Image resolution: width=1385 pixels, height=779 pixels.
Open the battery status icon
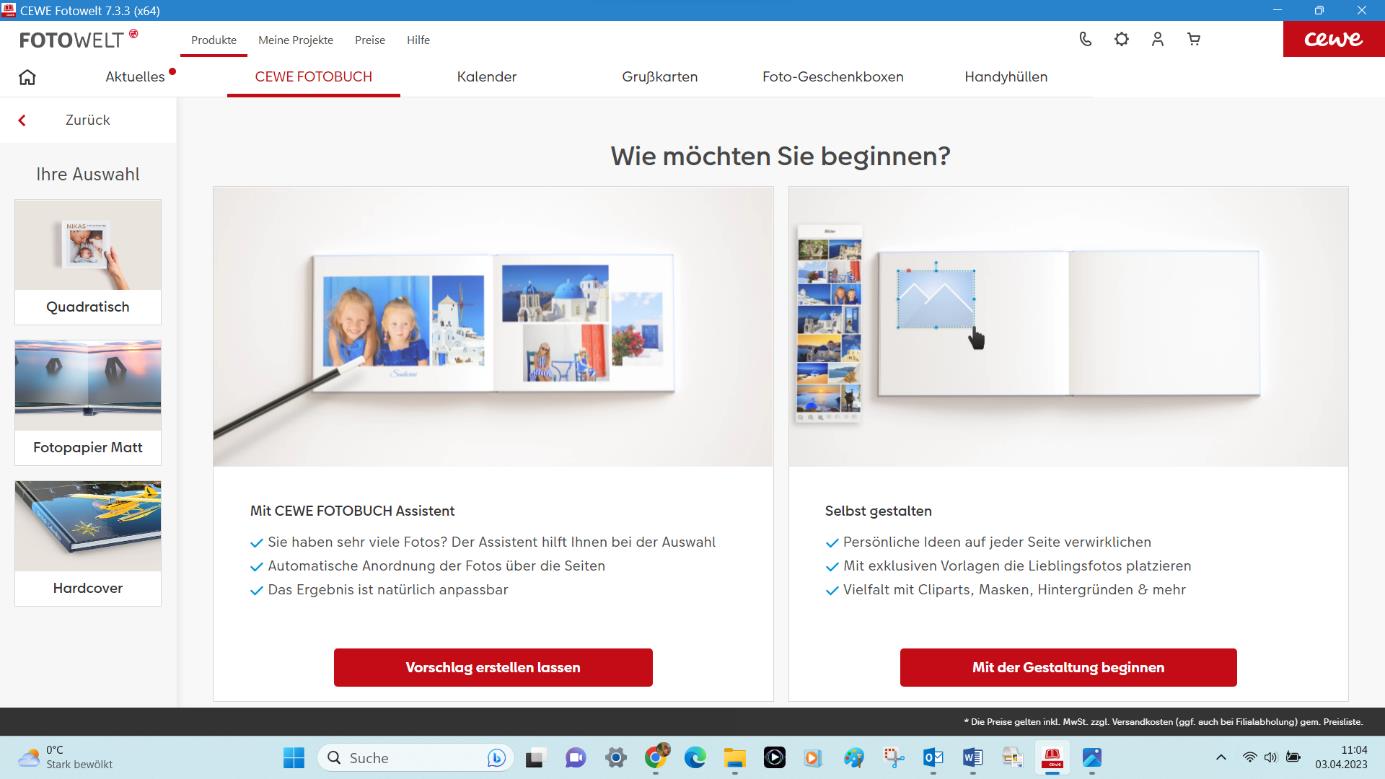pyautogui.click(x=1294, y=758)
